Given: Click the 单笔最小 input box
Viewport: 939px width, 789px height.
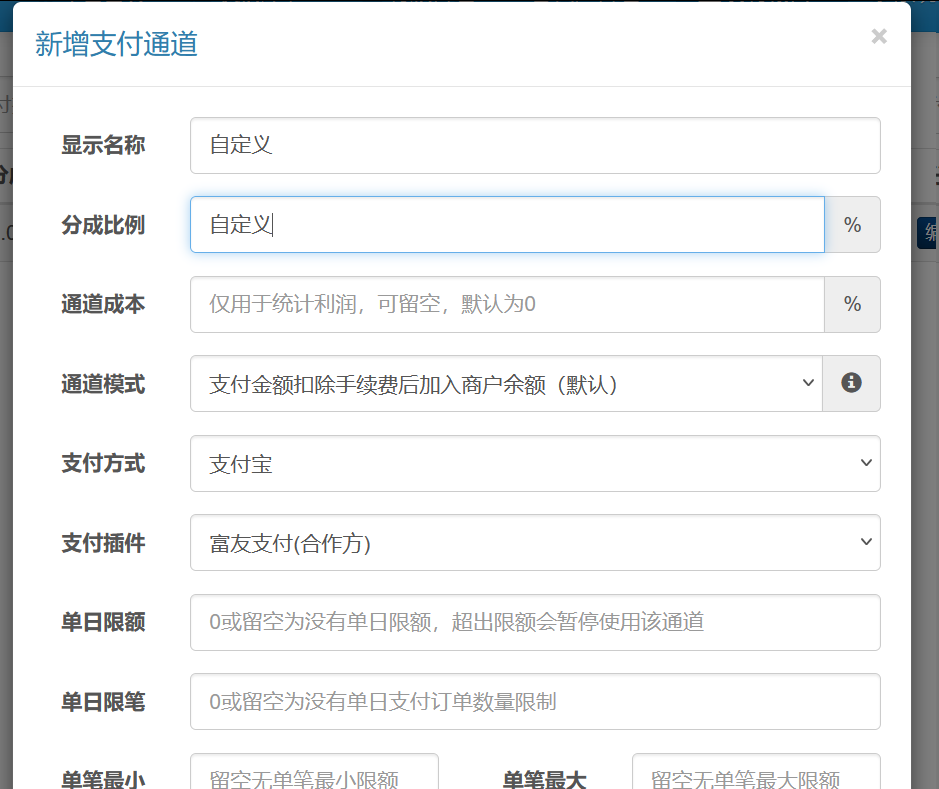Looking at the screenshot, I should click(x=314, y=773).
